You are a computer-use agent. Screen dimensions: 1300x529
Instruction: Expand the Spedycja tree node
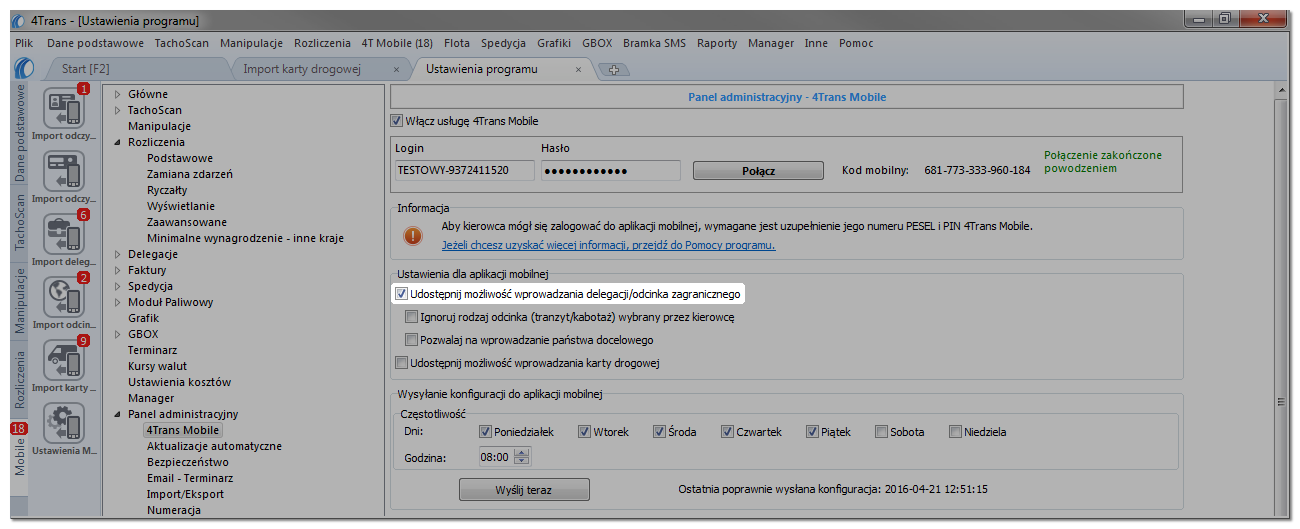point(118,286)
